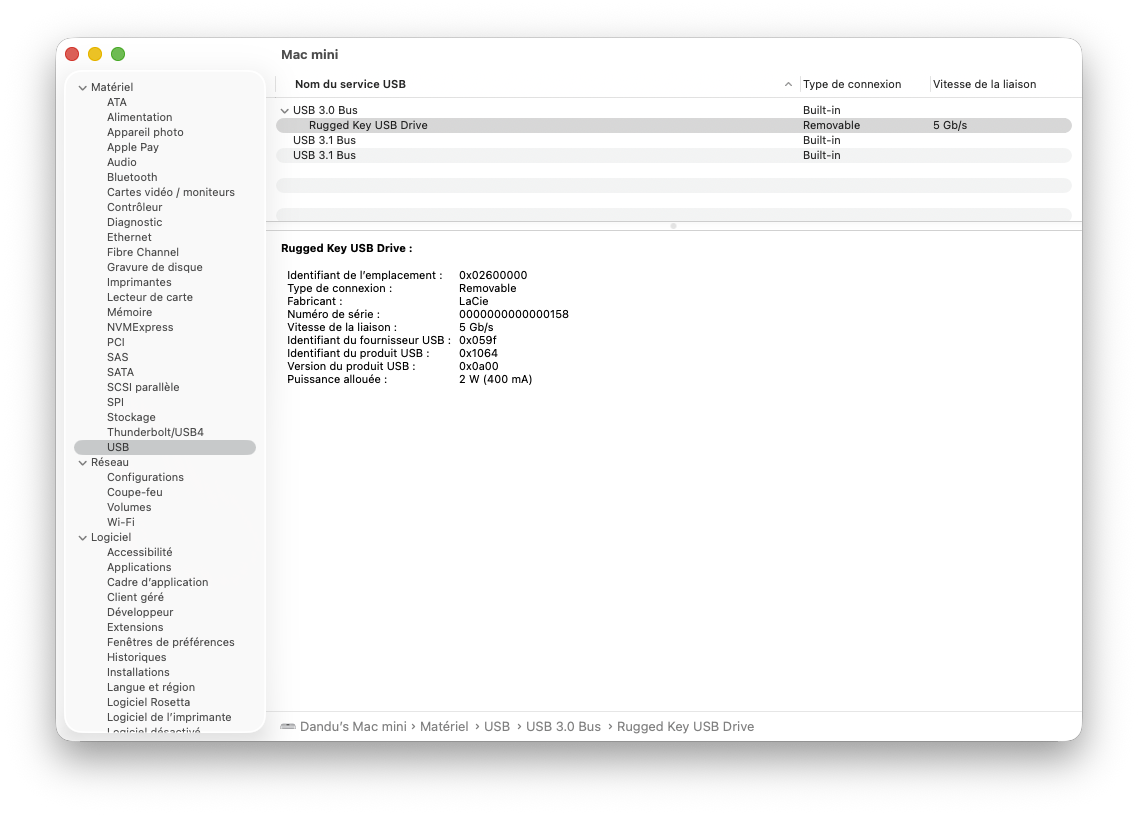
Task: Select Applications under Logiciel
Action: [x=139, y=567]
